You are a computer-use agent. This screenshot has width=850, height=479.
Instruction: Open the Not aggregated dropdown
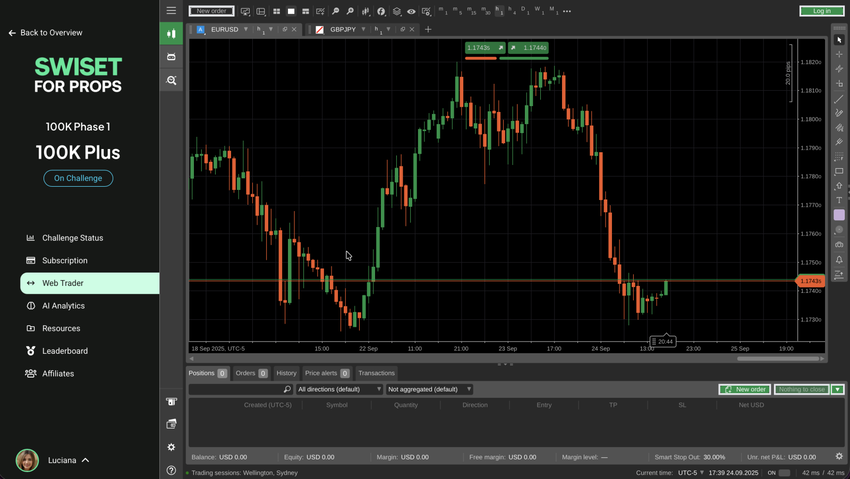(429, 389)
